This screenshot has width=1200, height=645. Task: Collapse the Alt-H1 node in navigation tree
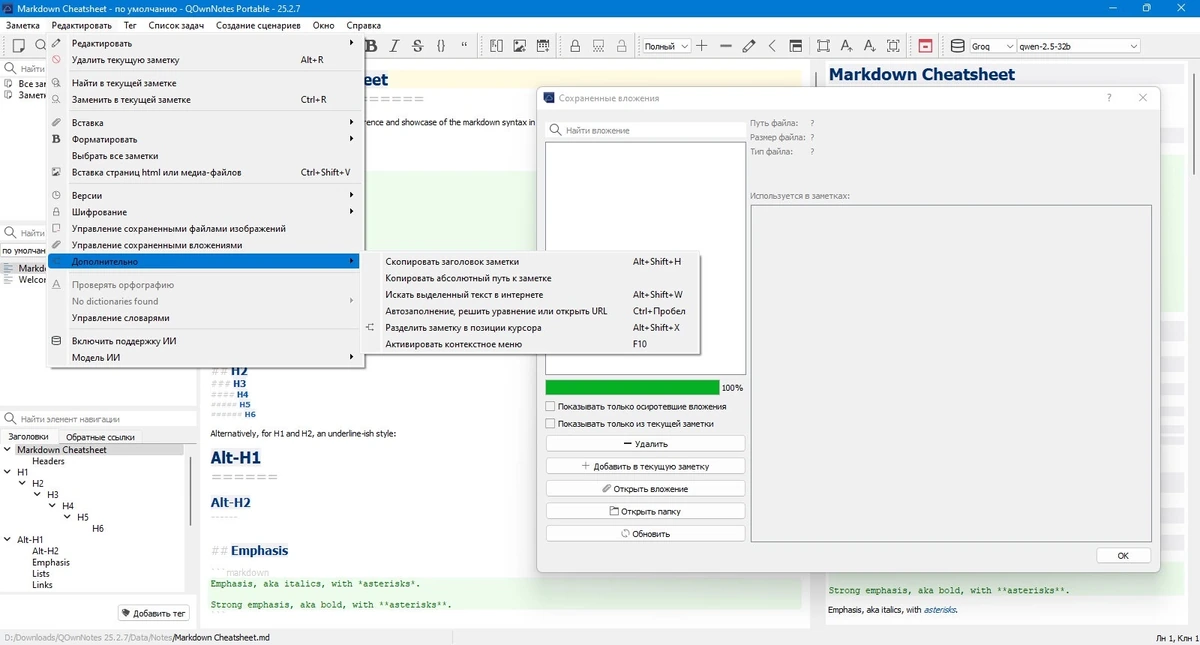(9, 540)
